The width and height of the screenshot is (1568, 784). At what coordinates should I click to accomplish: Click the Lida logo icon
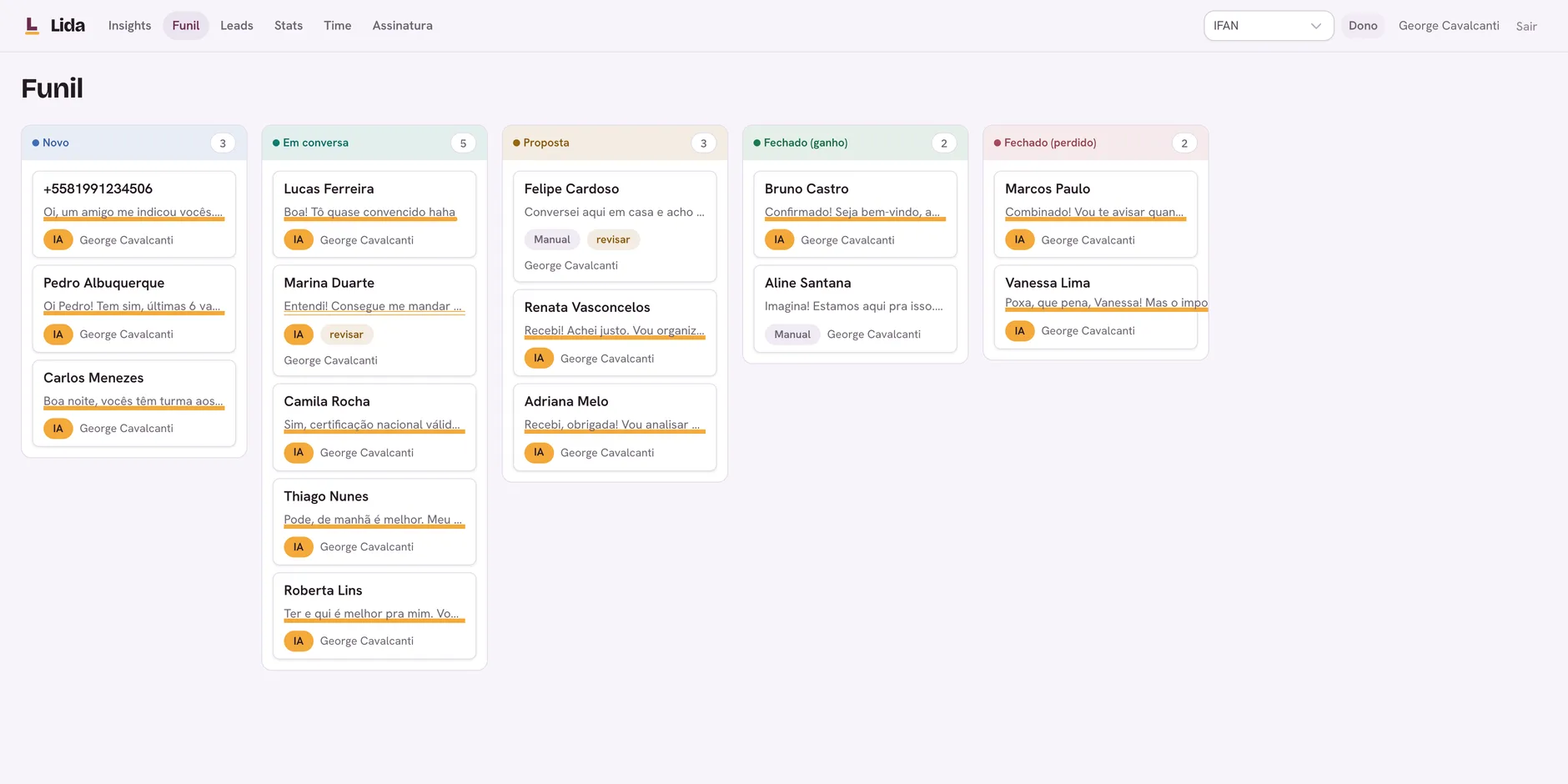(32, 26)
